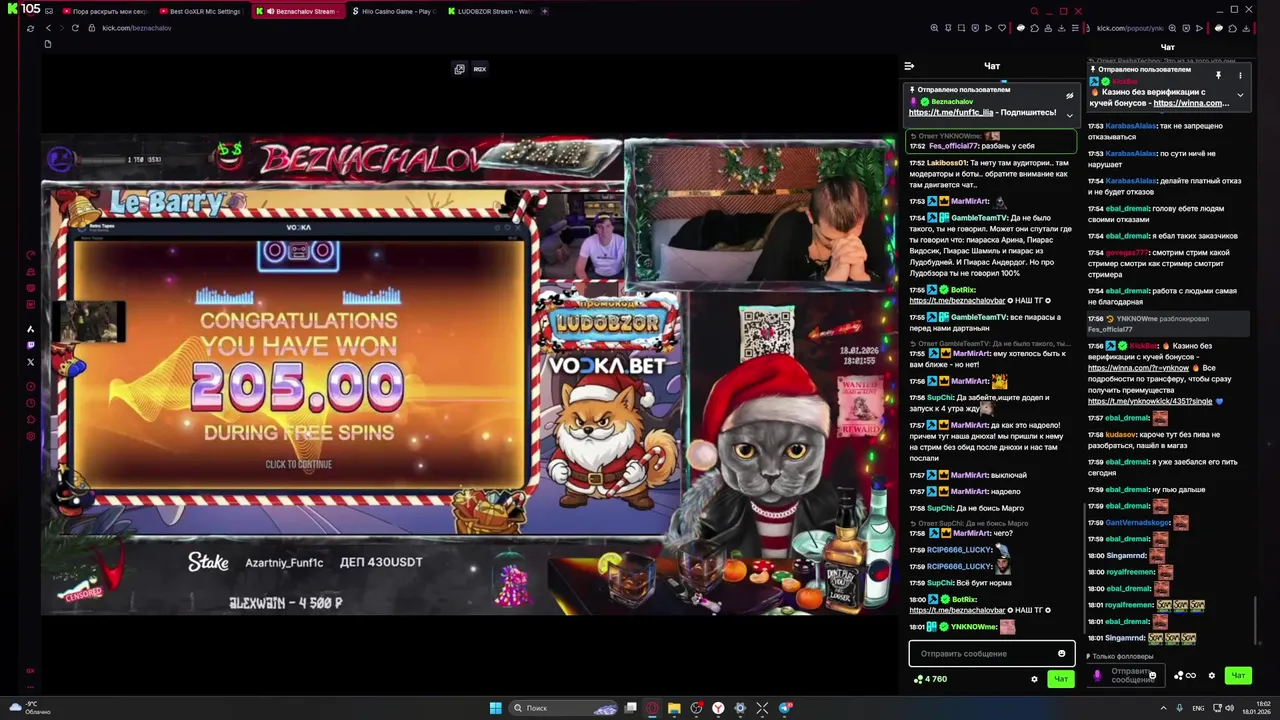Click the popout chat scrollbar
Viewport: 1280px width, 720px height.
click(1256, 620)
